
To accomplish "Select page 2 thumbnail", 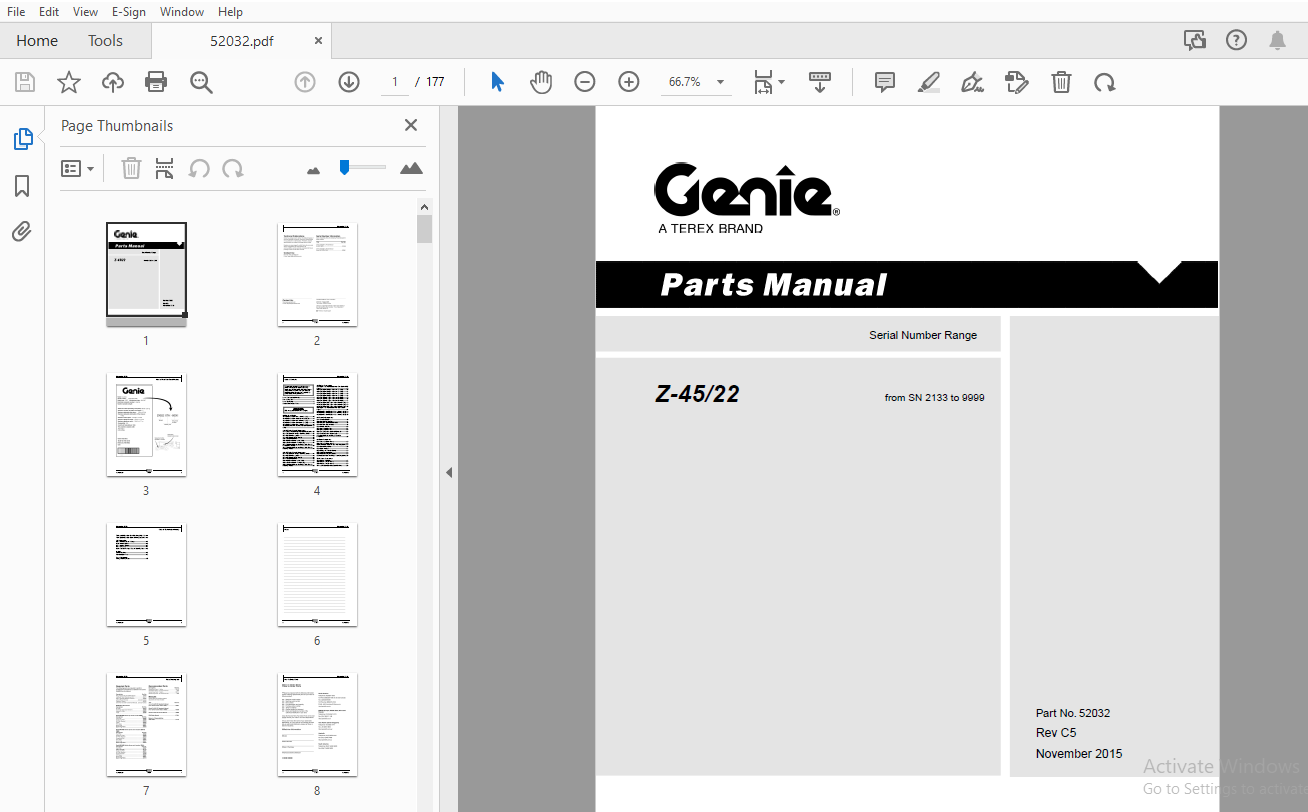I will [x=317, y=274].
